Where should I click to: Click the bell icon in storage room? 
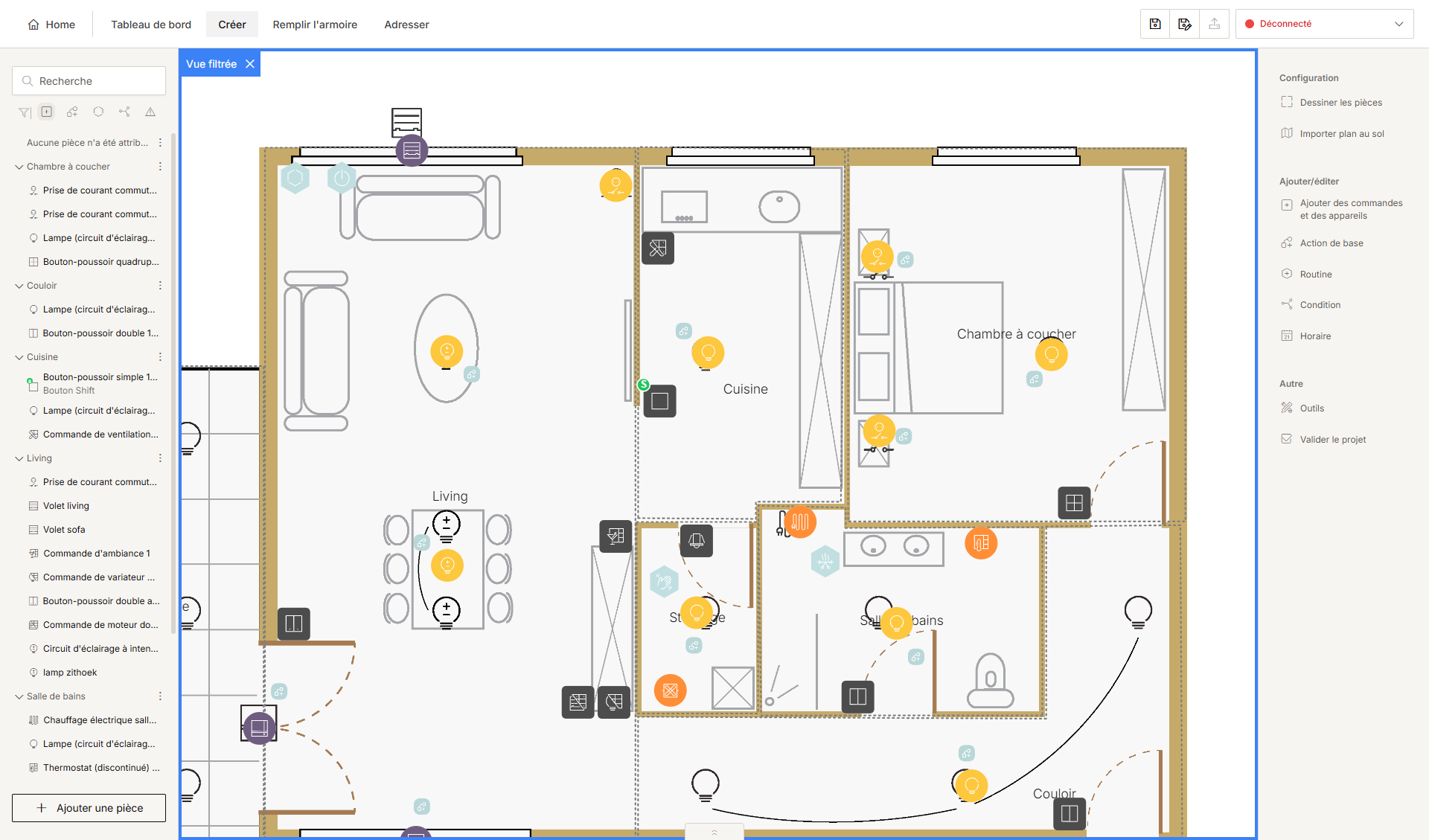[x=697, y=541]
